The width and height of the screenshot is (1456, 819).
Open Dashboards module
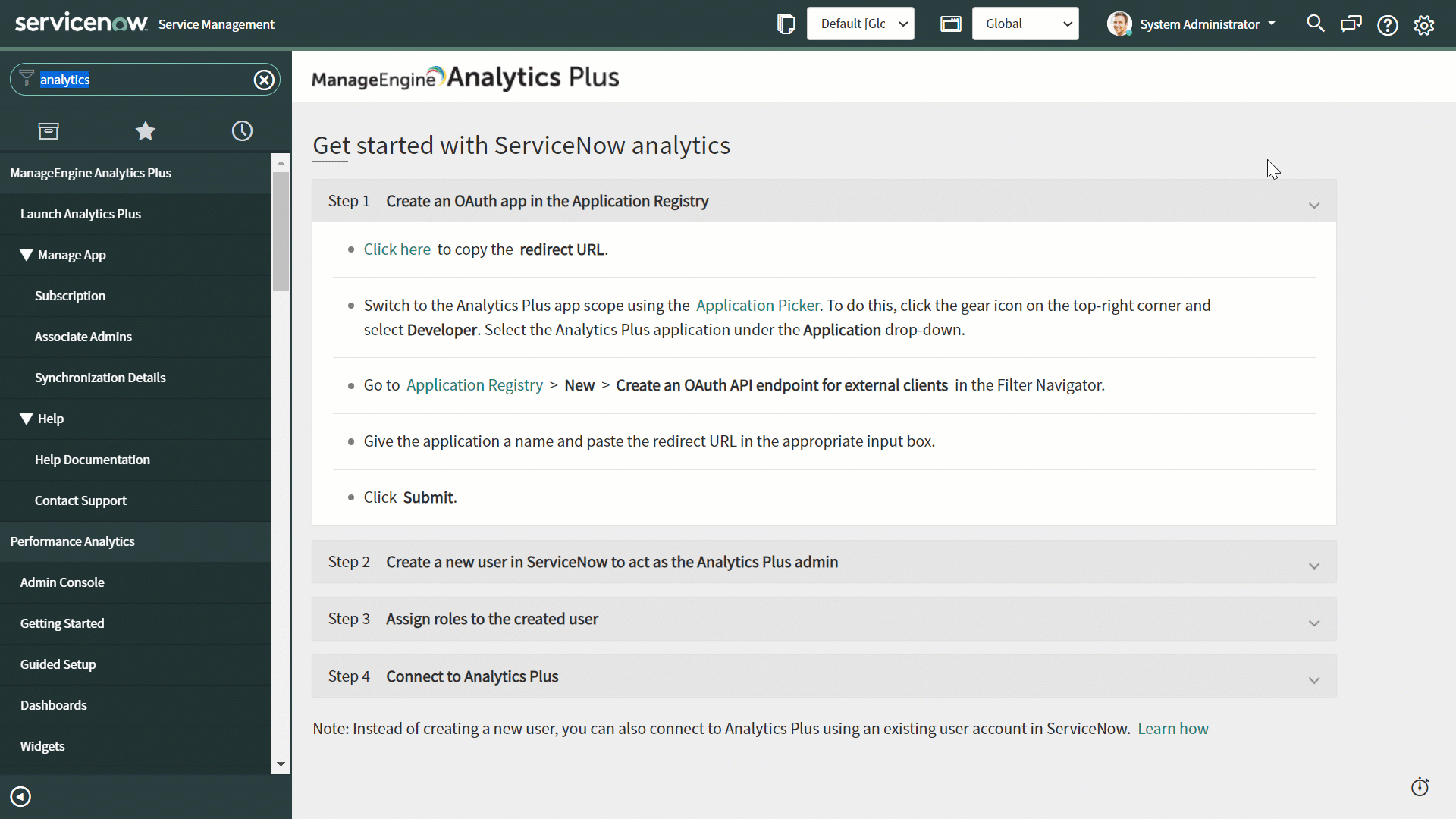pos(136,705)
